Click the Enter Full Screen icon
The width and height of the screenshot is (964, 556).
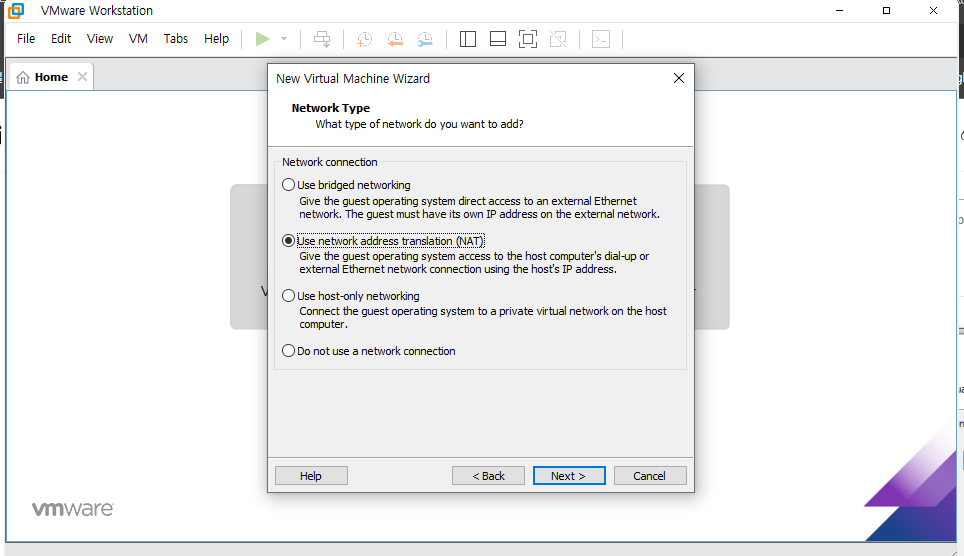(528, 39)
